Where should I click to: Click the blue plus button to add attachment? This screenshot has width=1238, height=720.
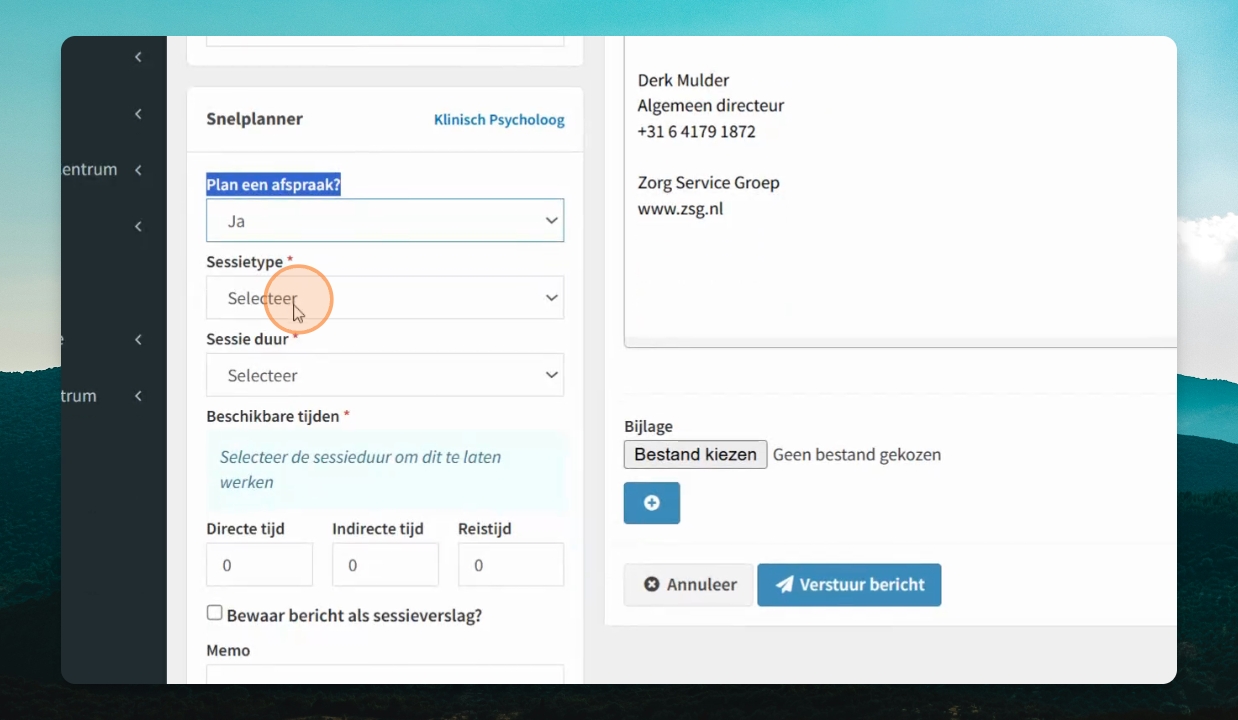click(x=652, y=503)
